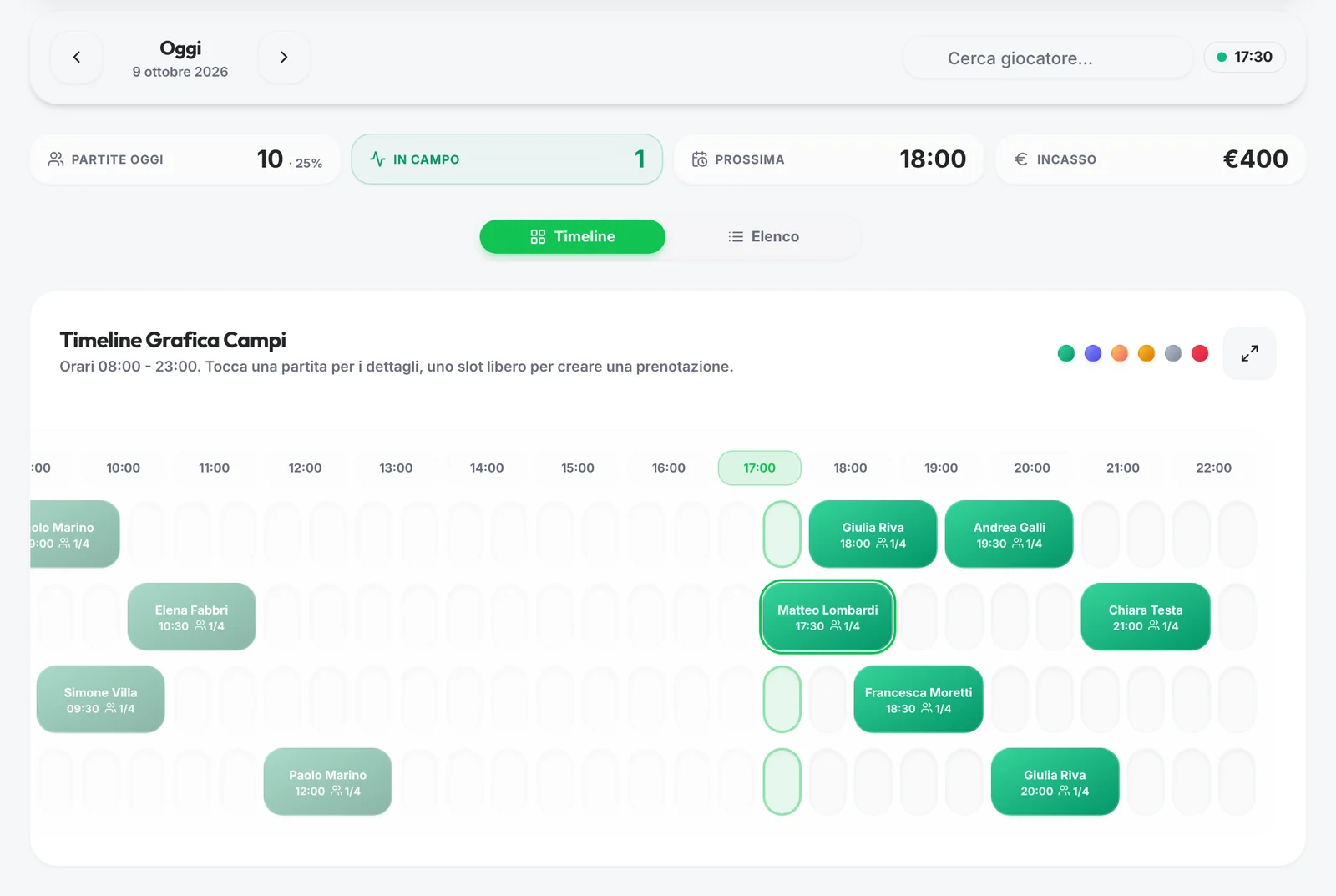The height and width of the screenshot is (896, 1336).
Task: Click the 17:30 live time badge
Action: pos(1244,57)
